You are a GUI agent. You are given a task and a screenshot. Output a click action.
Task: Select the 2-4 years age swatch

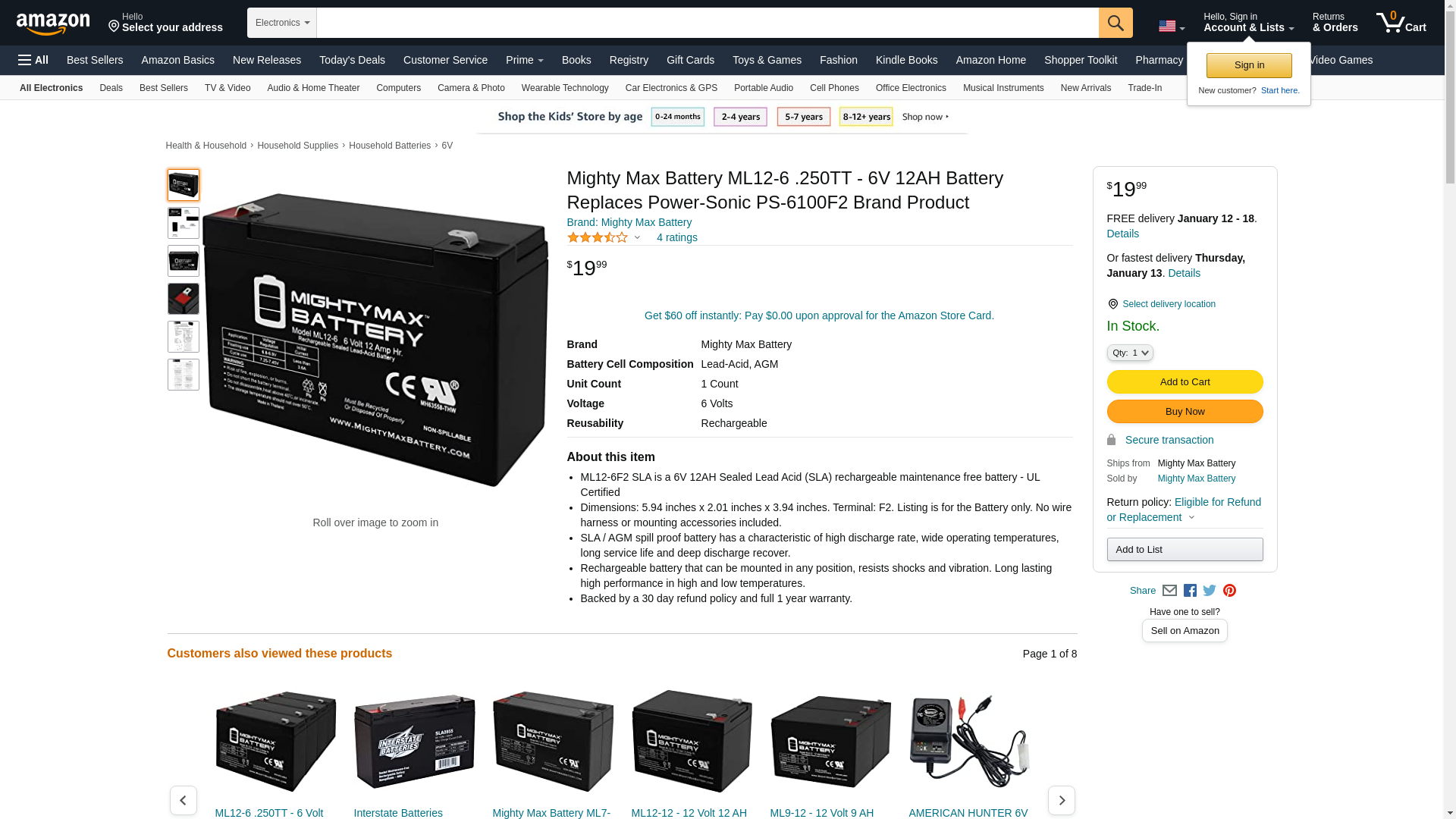point(740,117)
